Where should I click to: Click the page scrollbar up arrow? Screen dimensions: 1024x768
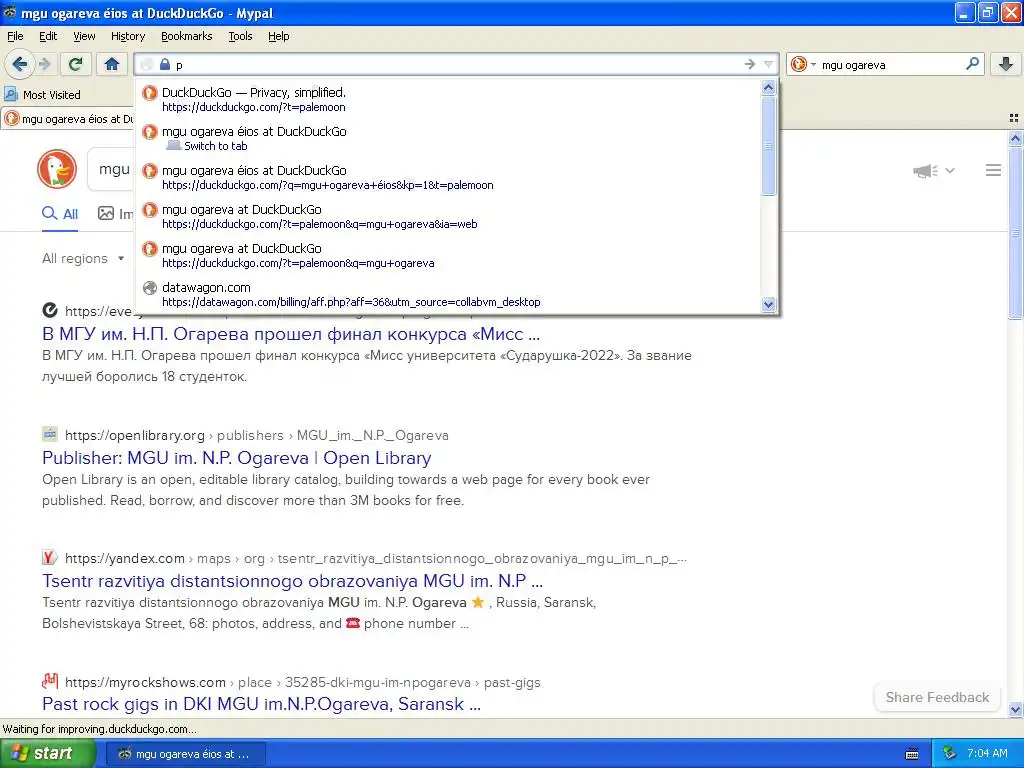click(x=1015, y=138)
